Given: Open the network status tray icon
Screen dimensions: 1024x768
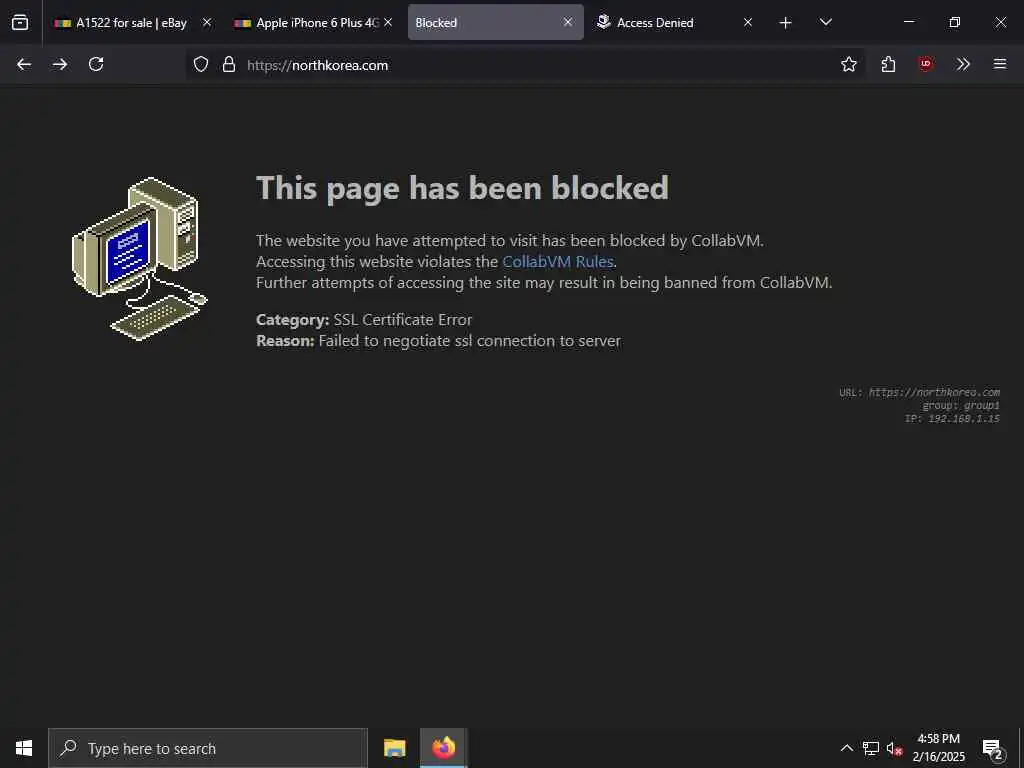Looking at the screenshot, I should pos(871,748).
